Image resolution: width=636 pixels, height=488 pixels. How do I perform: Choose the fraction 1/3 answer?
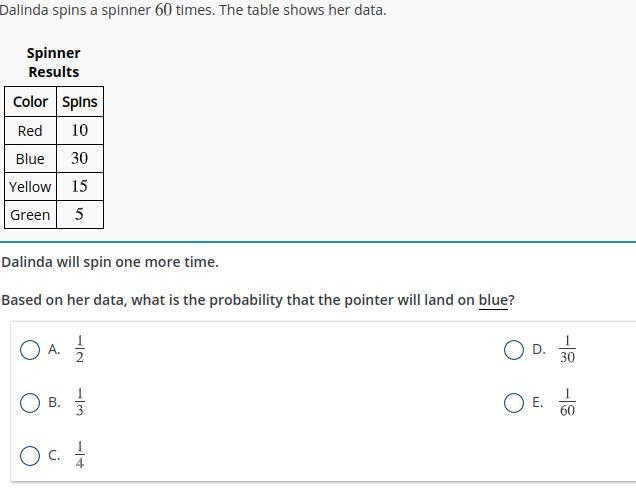click(x=80, y=402)
